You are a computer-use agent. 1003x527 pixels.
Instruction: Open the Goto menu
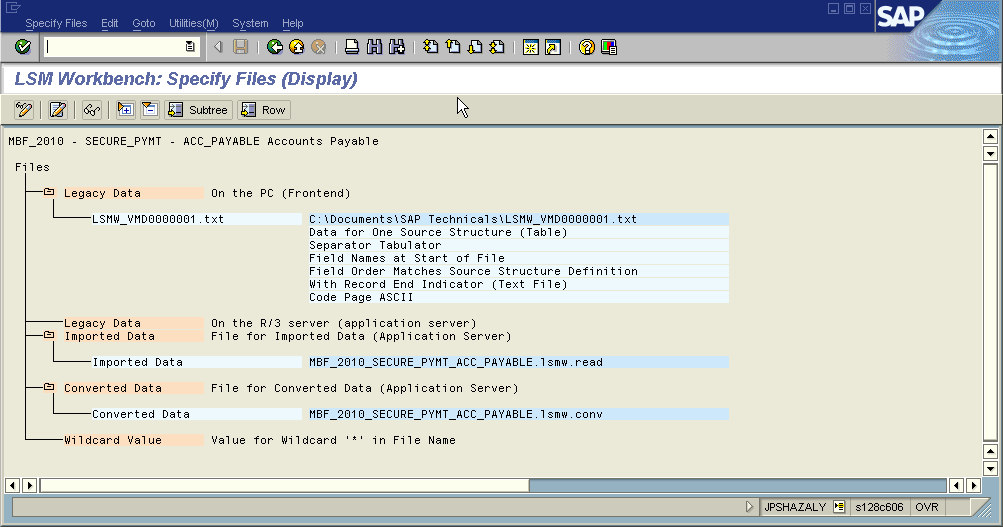[x=144, y=23]
